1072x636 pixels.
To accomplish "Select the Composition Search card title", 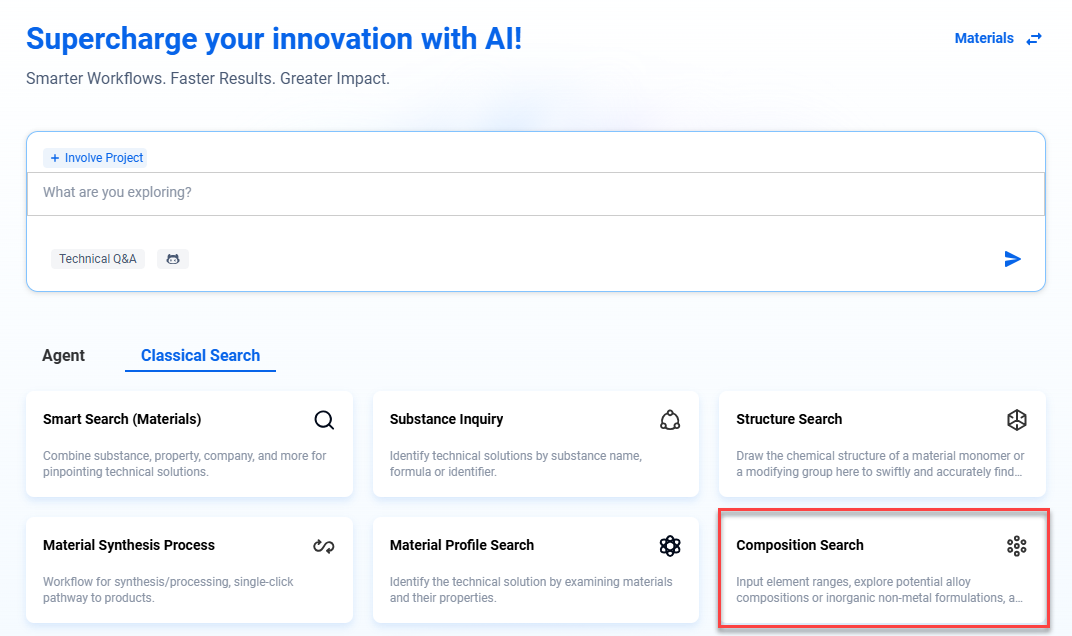I will tap(800, 545).
